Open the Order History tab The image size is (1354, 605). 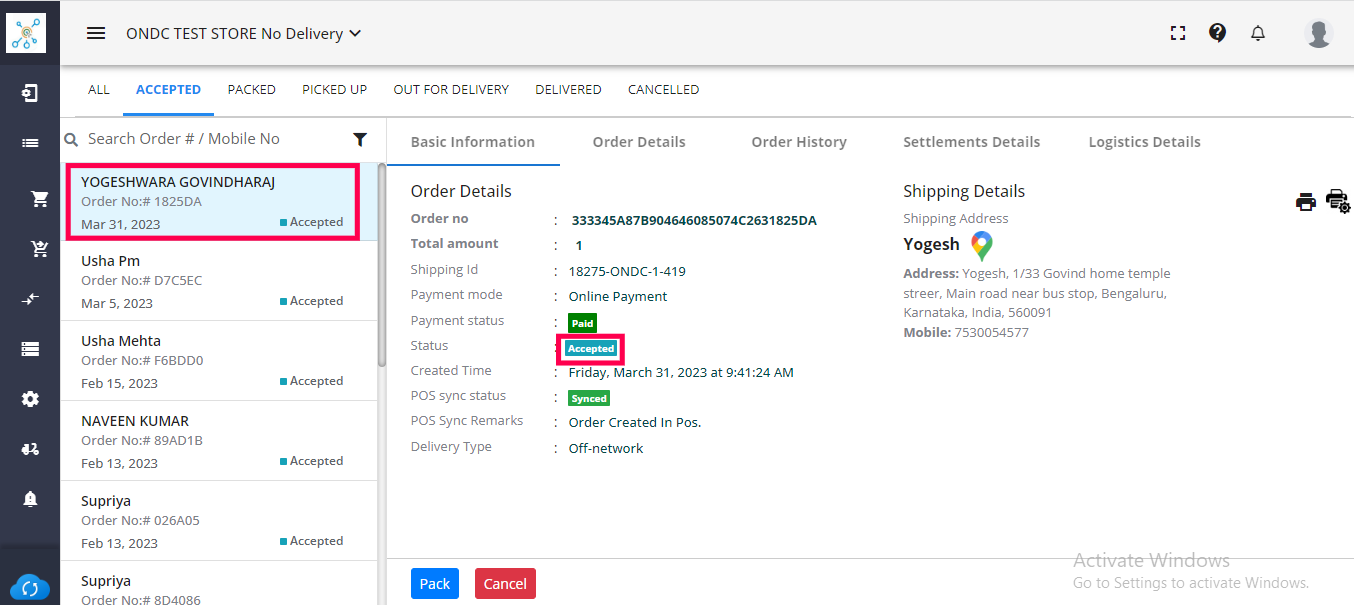click(x=799, y=142)
